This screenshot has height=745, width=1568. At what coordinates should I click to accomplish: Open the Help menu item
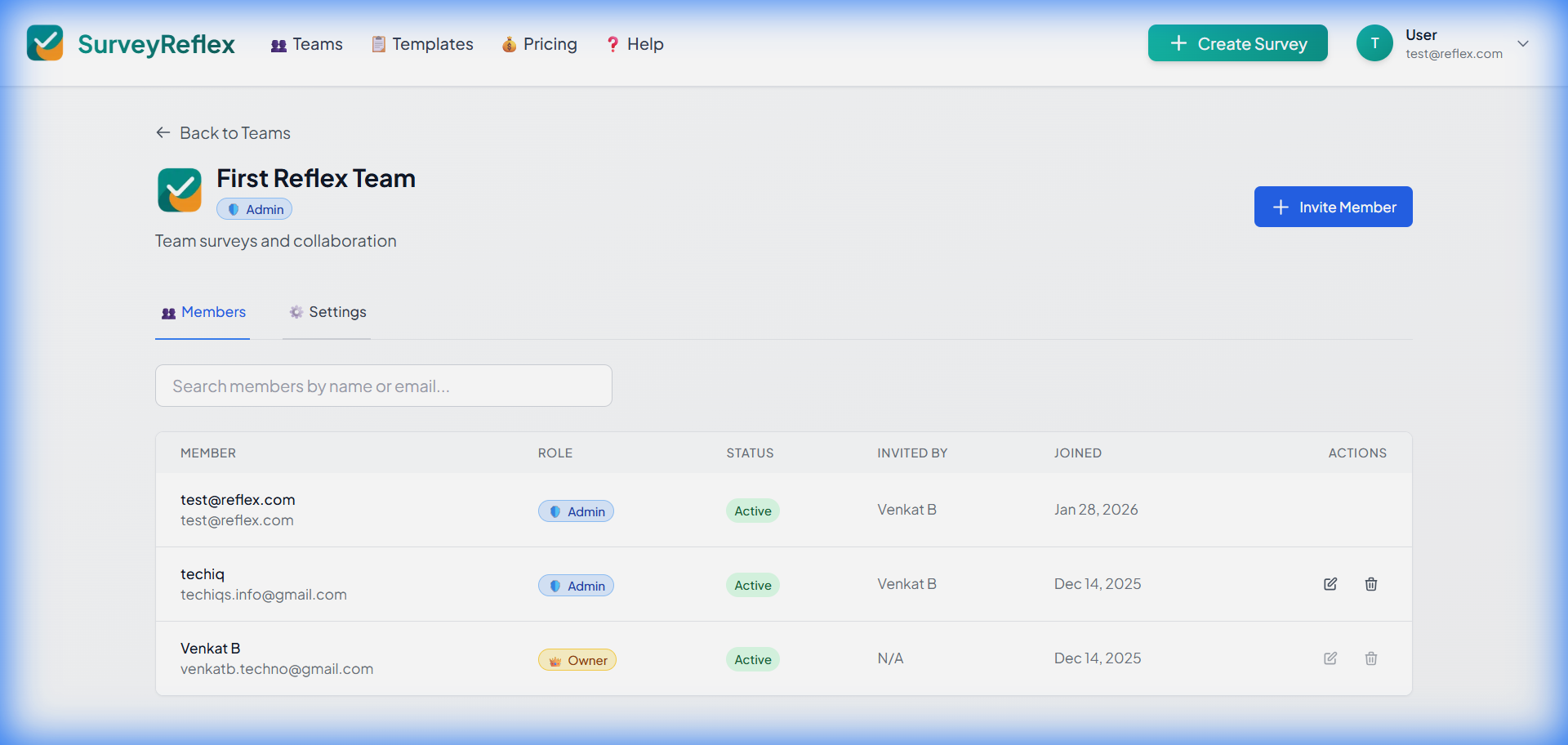coord(635,44)
